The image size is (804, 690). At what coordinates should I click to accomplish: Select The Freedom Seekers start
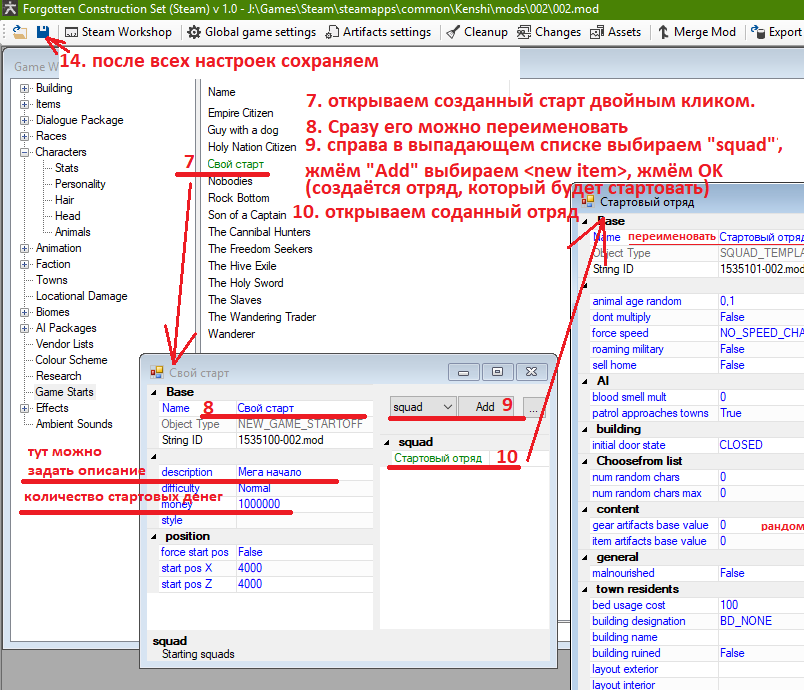pyautogui.click(x=260, y=249)
